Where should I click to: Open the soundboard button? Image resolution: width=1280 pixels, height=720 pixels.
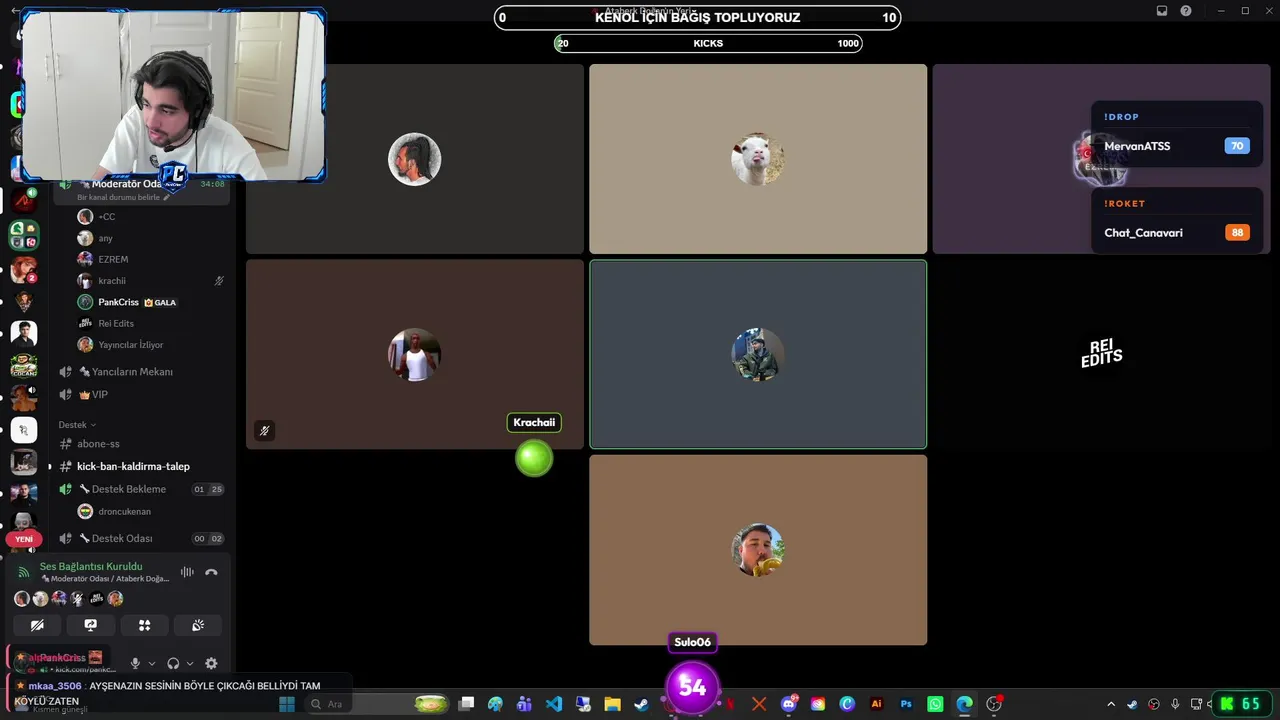[x=198, y=625]
